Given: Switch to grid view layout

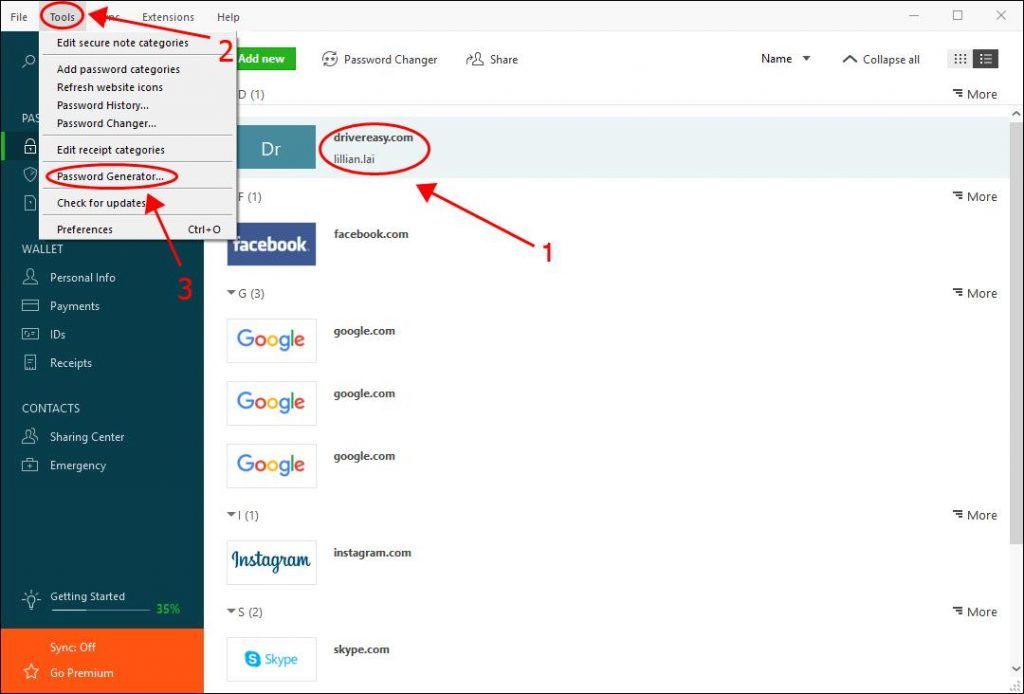Looking at the screenshot, I should [958, 59].
